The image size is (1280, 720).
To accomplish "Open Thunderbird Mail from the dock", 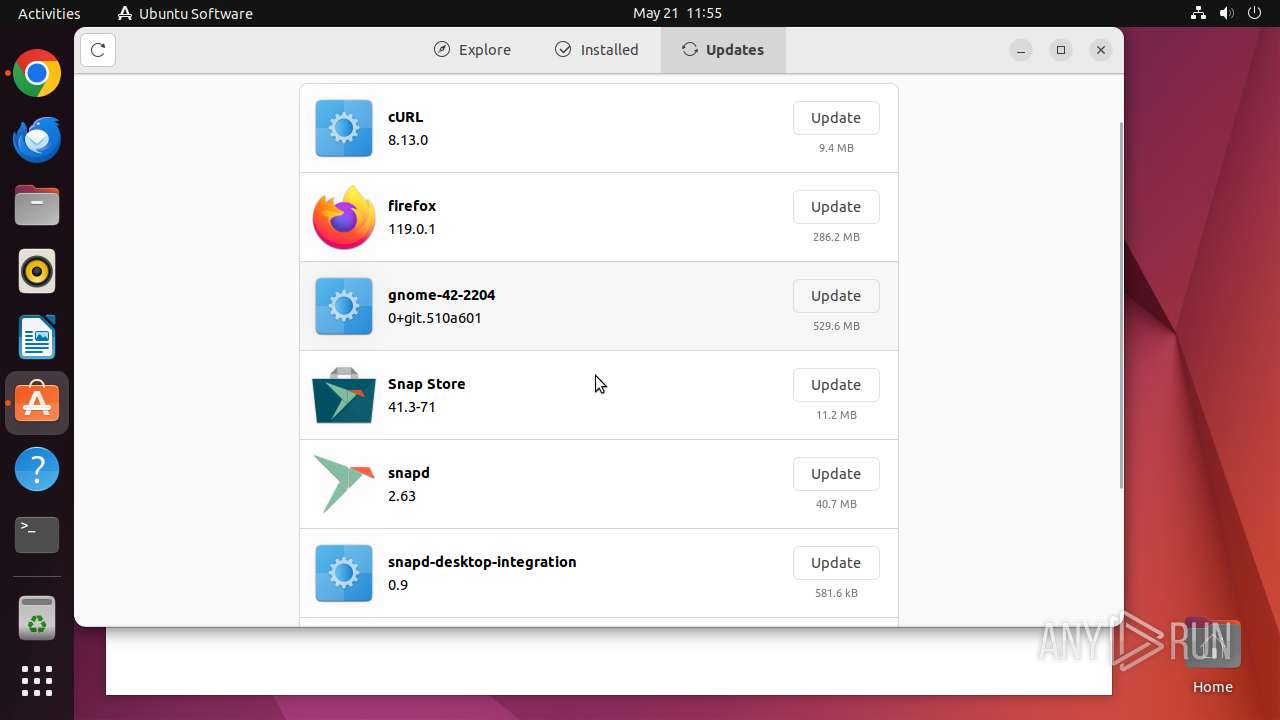I will pyautogui.click(x=37, y=140).
